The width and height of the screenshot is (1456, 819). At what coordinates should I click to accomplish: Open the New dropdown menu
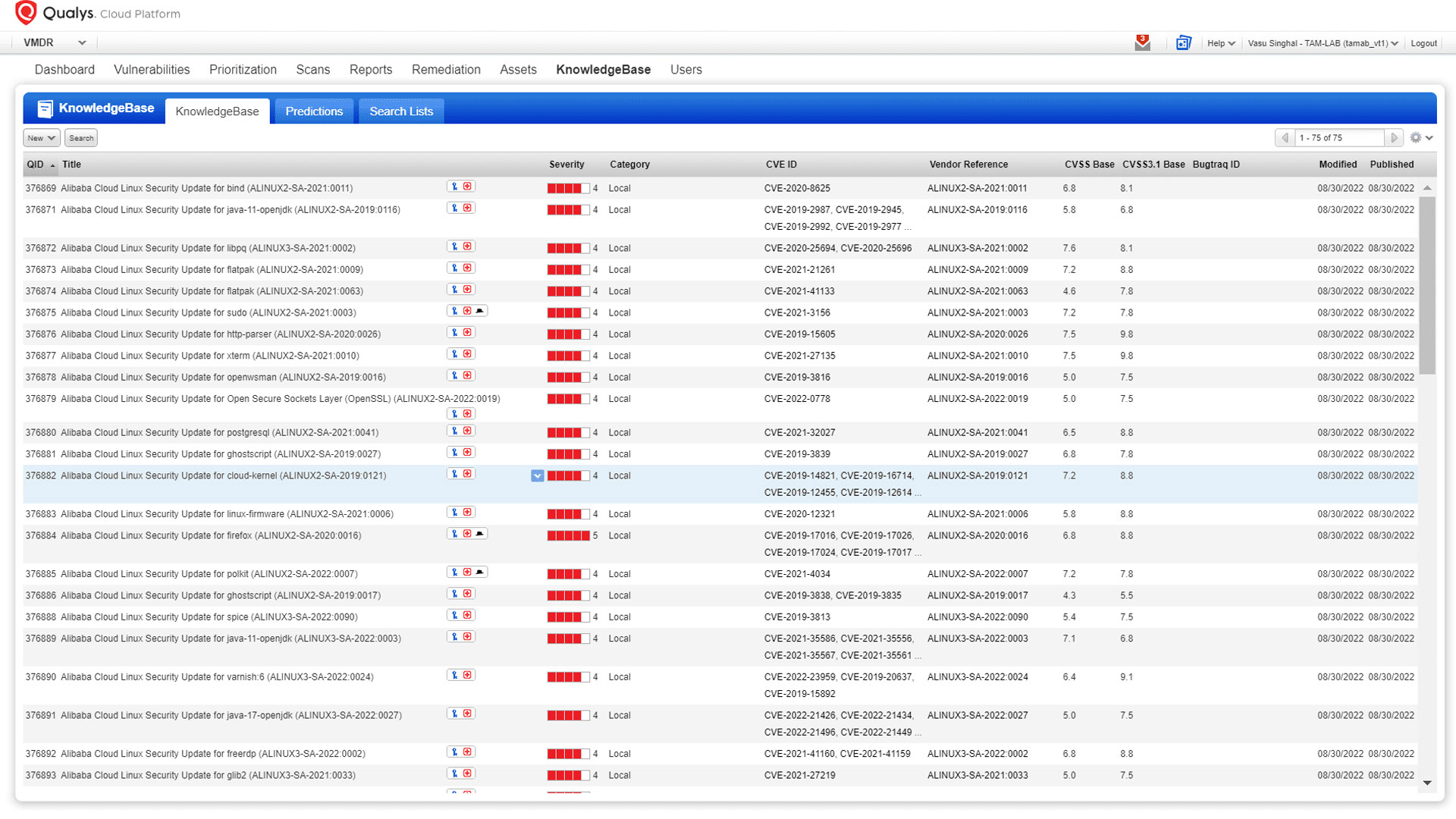pyautogui.click(x=41, y=137)
